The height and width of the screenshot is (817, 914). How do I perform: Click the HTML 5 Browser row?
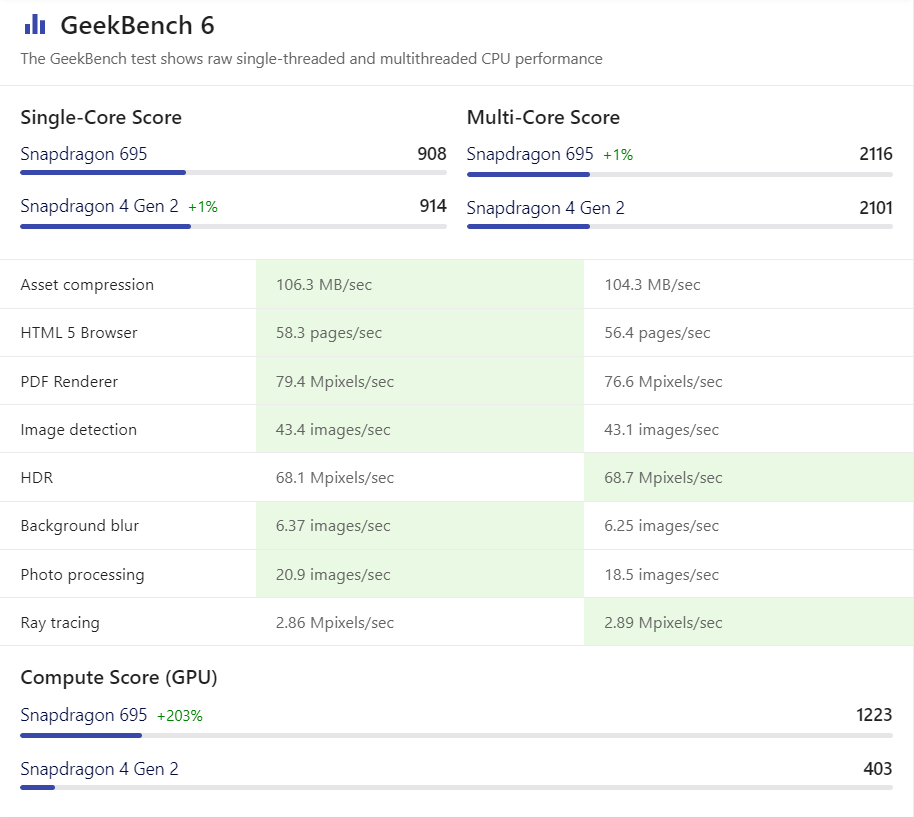[x=80, y=332]
